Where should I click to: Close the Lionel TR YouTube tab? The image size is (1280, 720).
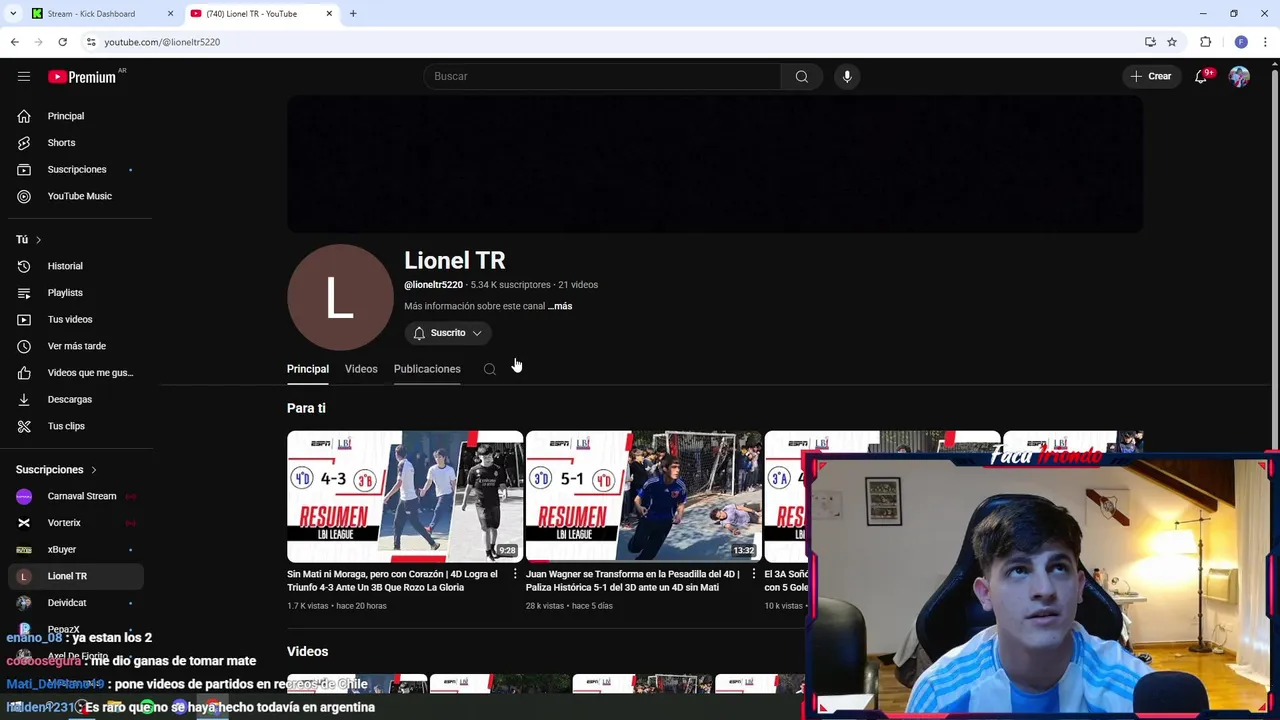click(329, 14)
